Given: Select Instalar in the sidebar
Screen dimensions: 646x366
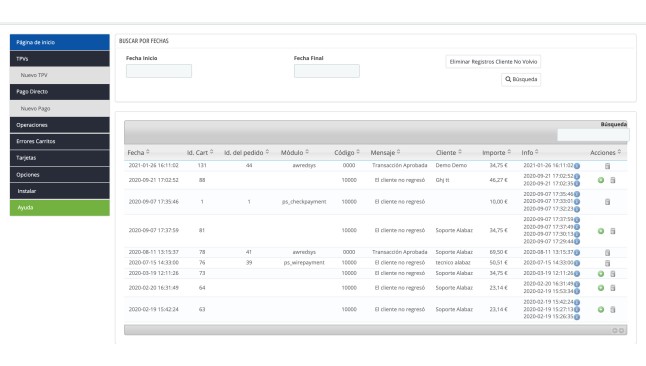Looking at the screenshot, I should click(x=60, y=191).
